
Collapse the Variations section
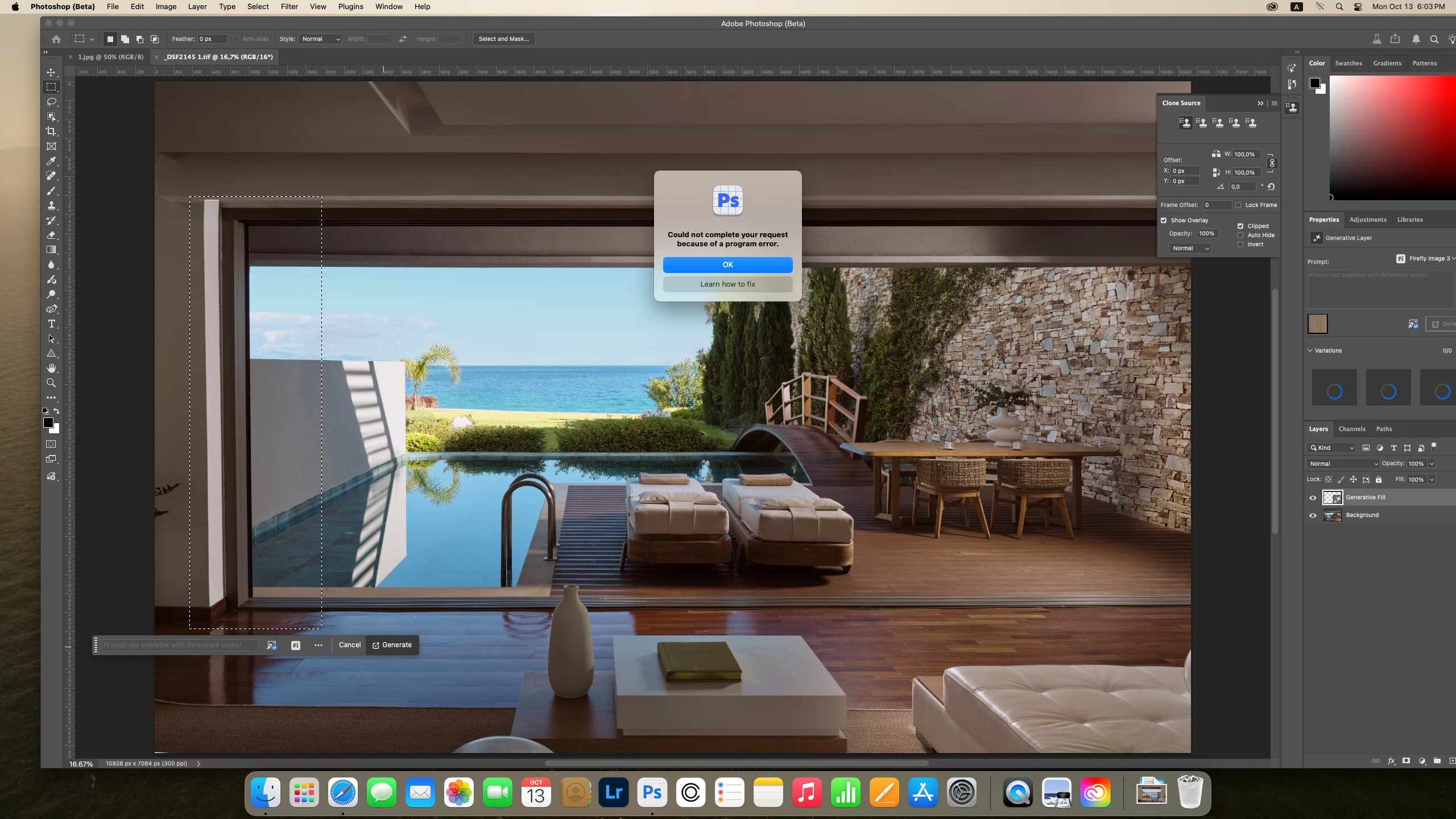pyautogui.click(x=1310, y=350)
